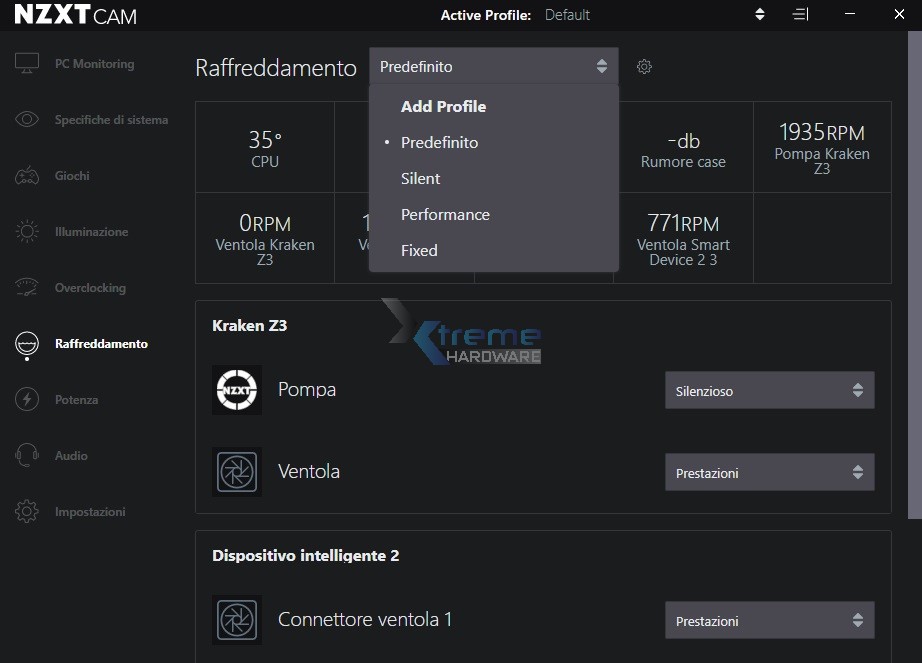
Task: Select the Giochi gamepad icon
Action: point(27,176)
